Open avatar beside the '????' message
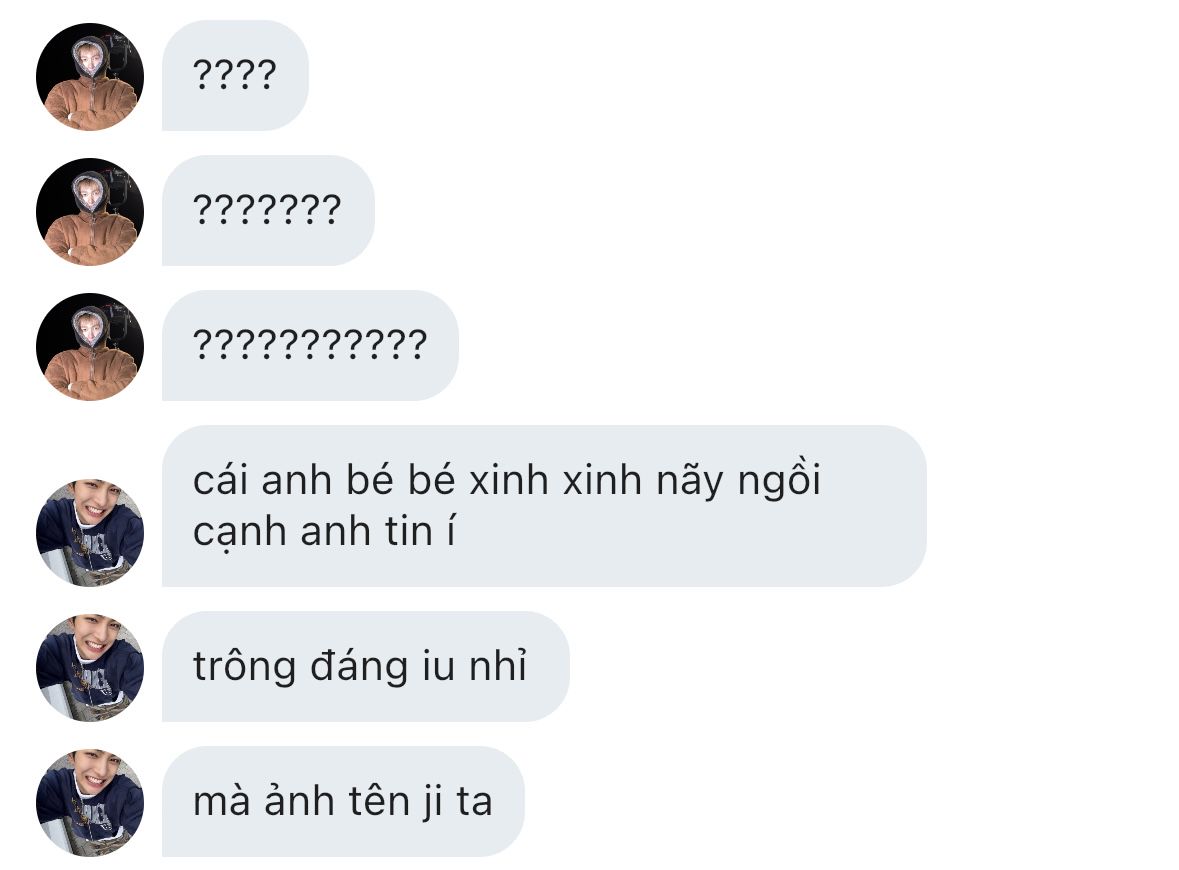1179x870 pixels. 89,77
